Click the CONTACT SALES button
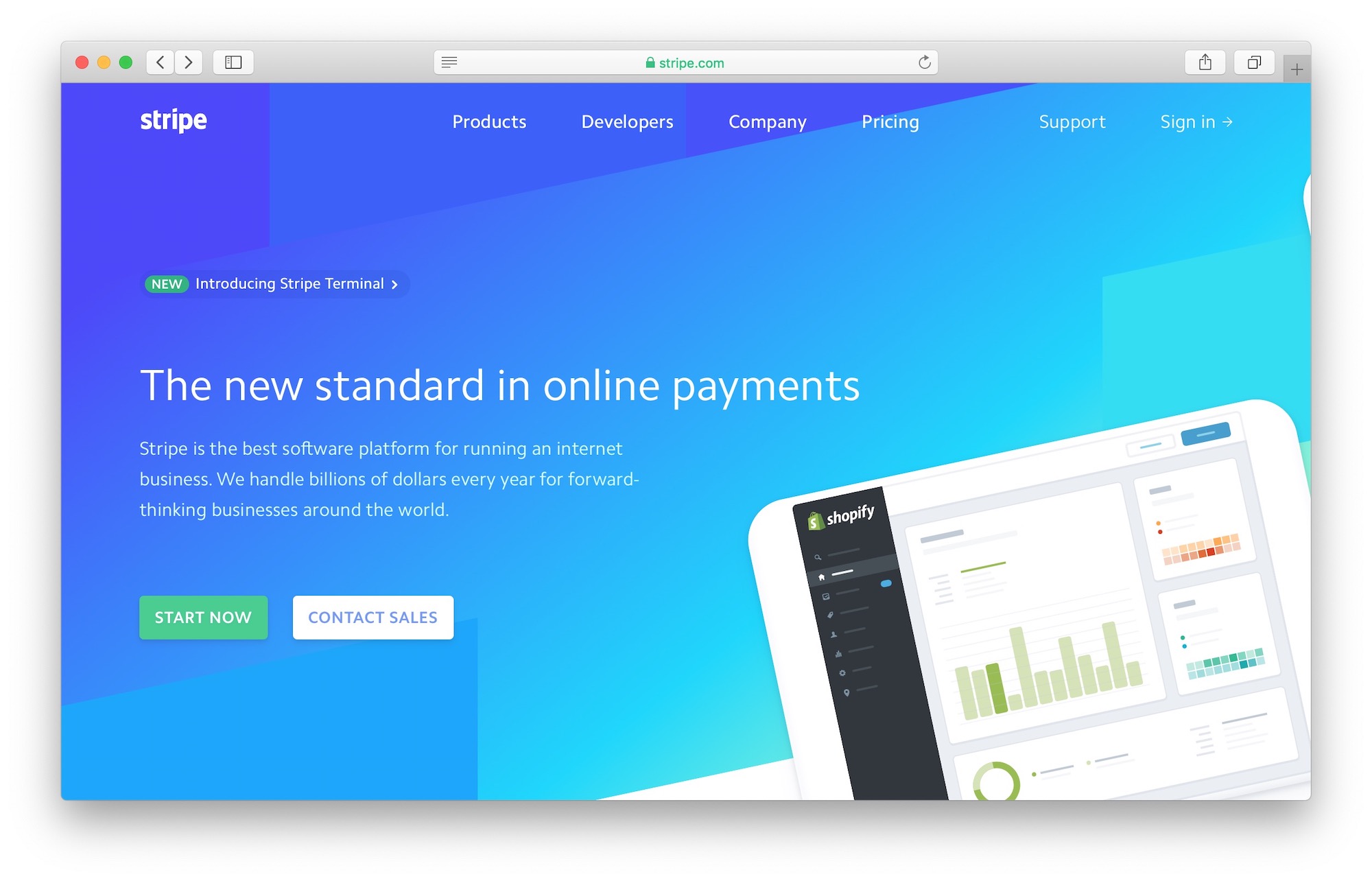The image size is (1372, 881). click(x=374, y=617)
